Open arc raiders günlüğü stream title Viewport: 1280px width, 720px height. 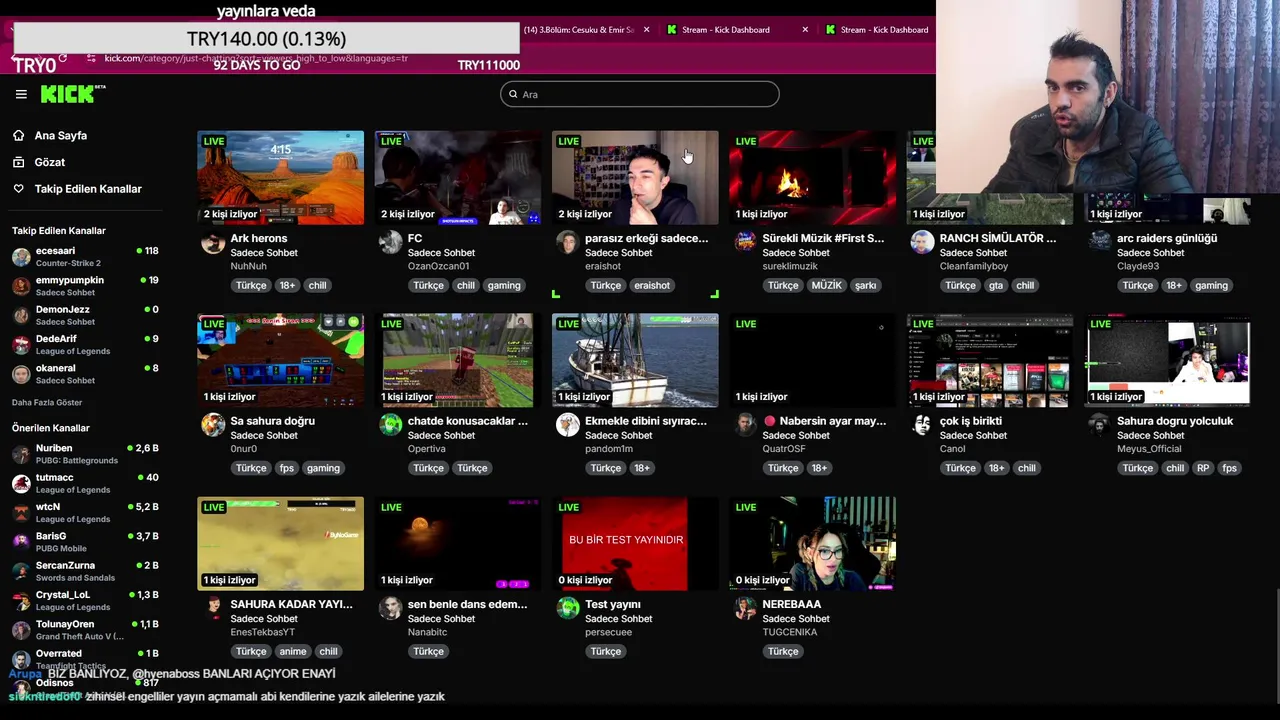coord(1167,238)
